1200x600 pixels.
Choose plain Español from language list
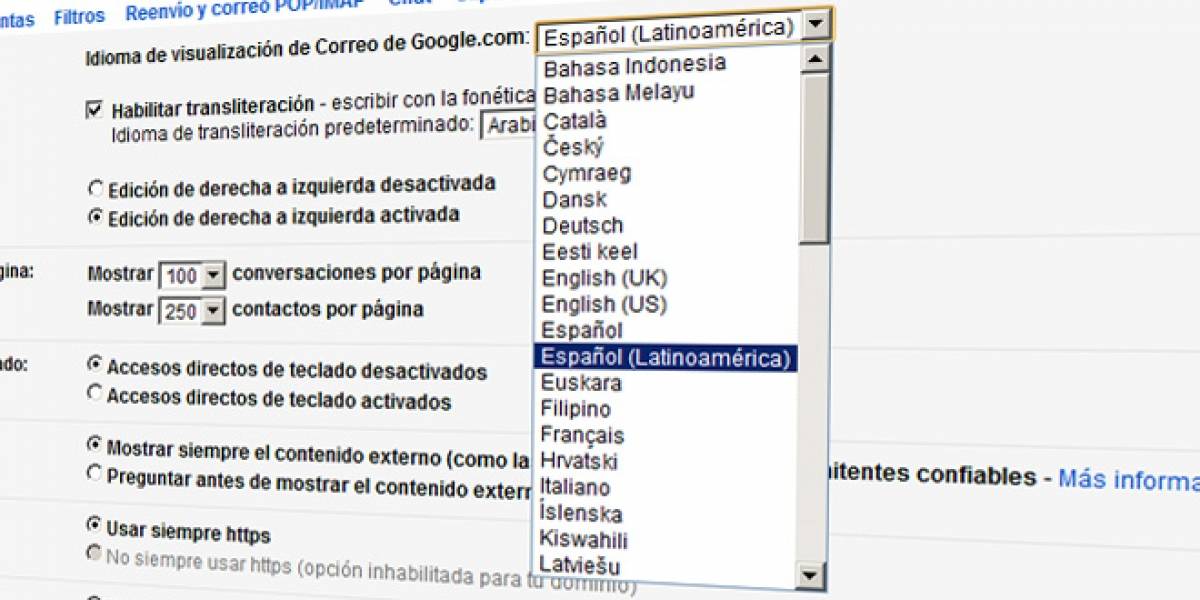coord(582,330)
